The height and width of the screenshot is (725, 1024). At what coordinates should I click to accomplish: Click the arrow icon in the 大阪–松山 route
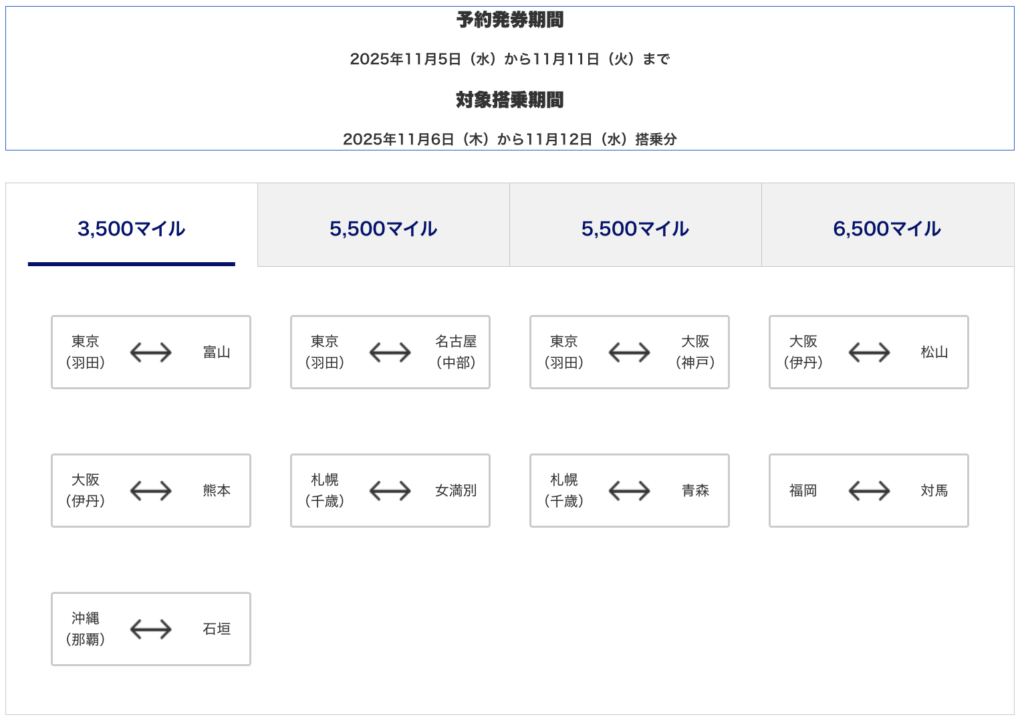pyautogui.click(x=868, y=352)
